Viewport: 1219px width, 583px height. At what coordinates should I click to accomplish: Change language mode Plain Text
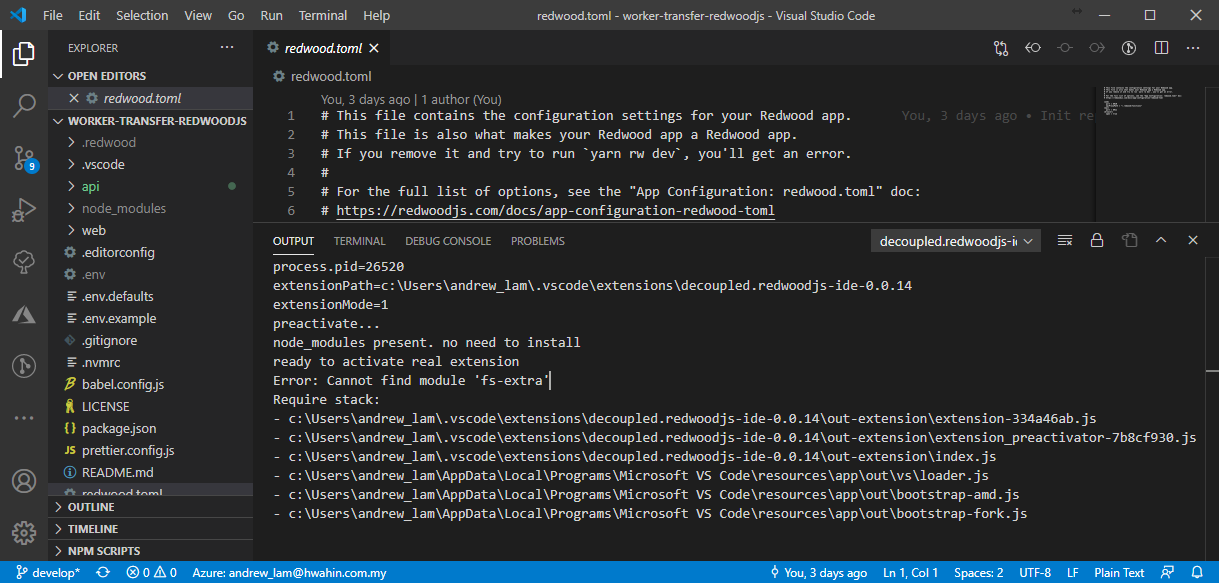coord(1119,573)
